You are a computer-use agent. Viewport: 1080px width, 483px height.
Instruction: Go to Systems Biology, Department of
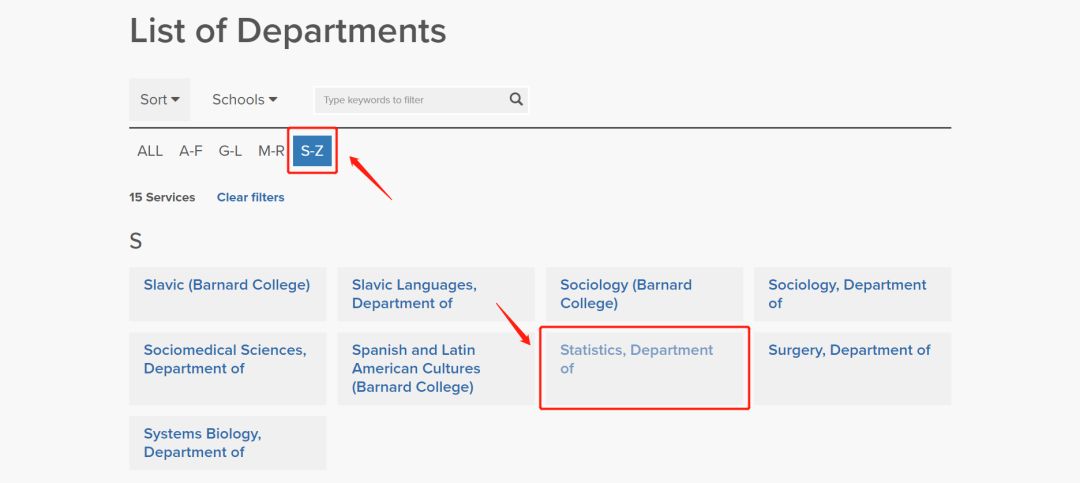click(x=202, y=443)
